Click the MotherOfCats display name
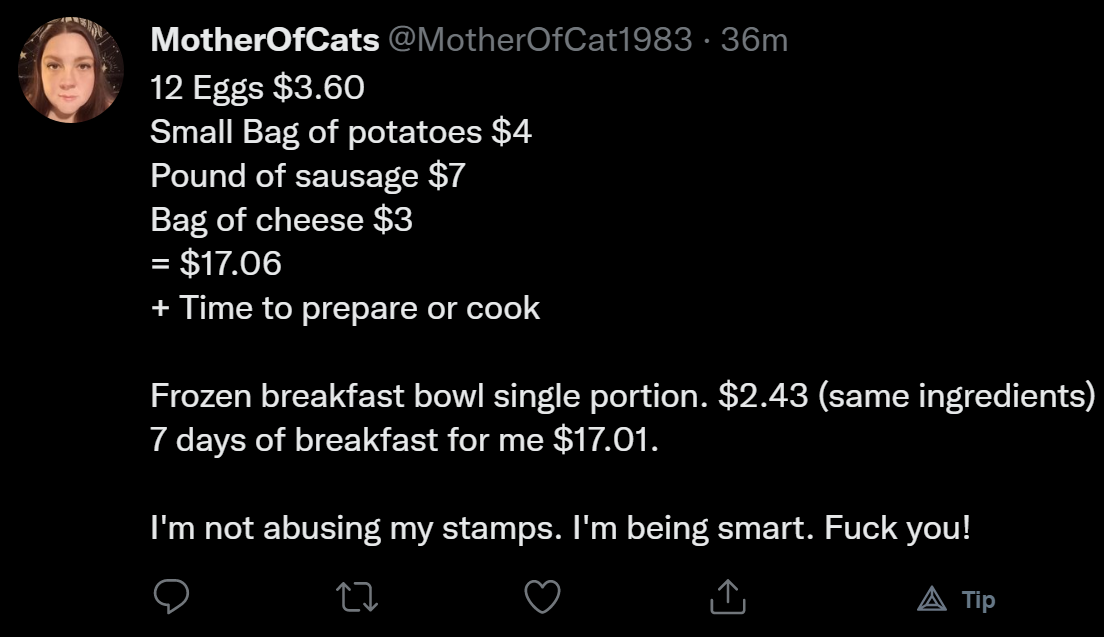The height and width of the screenshot is (637, 1104). [x=265, y=39]
